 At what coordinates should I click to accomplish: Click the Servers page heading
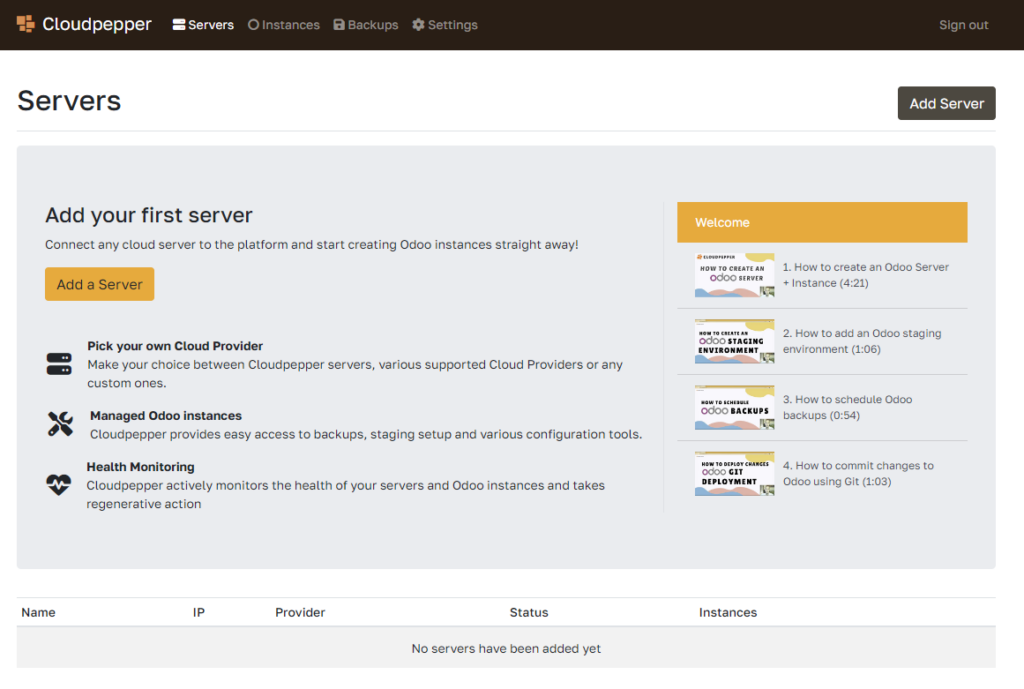(x=69, y=101)
